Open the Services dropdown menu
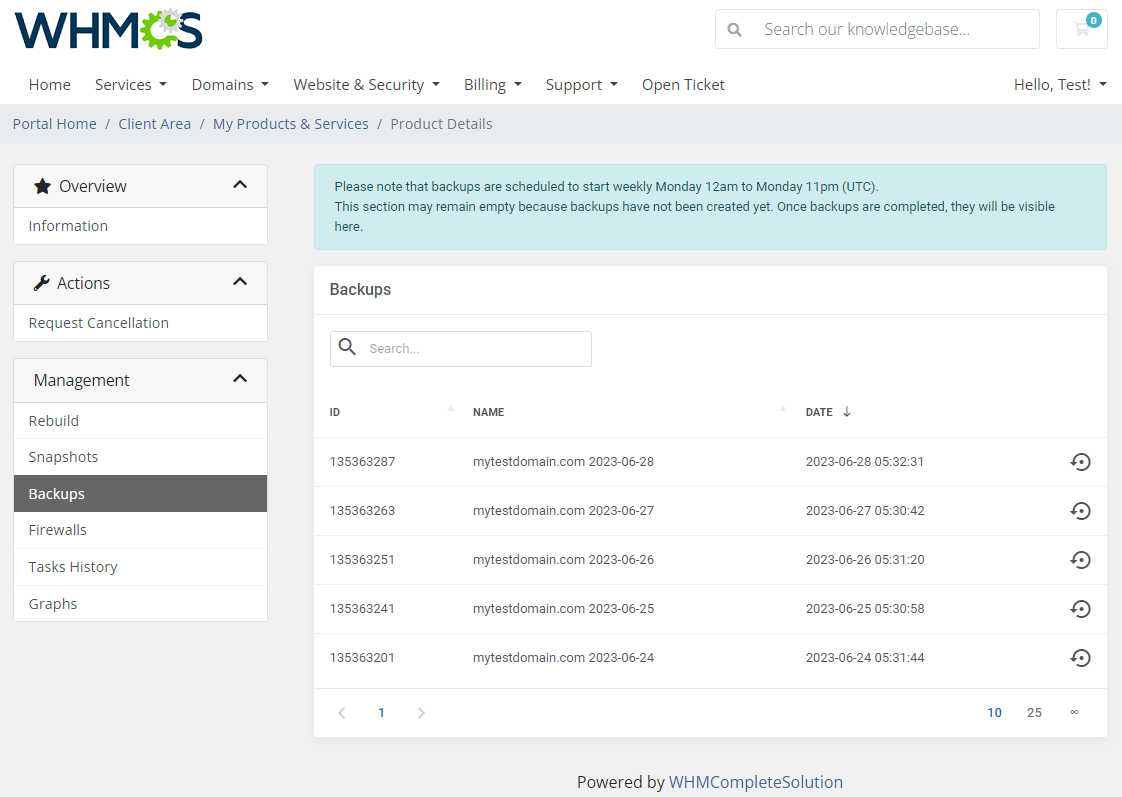This screenshot has width=1122, height=797. coord(131,85)
